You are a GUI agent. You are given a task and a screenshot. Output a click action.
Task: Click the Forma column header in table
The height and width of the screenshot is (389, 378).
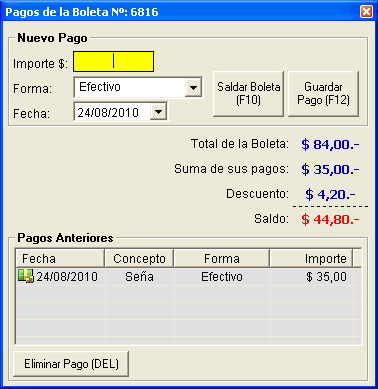[x=222, y=258]
